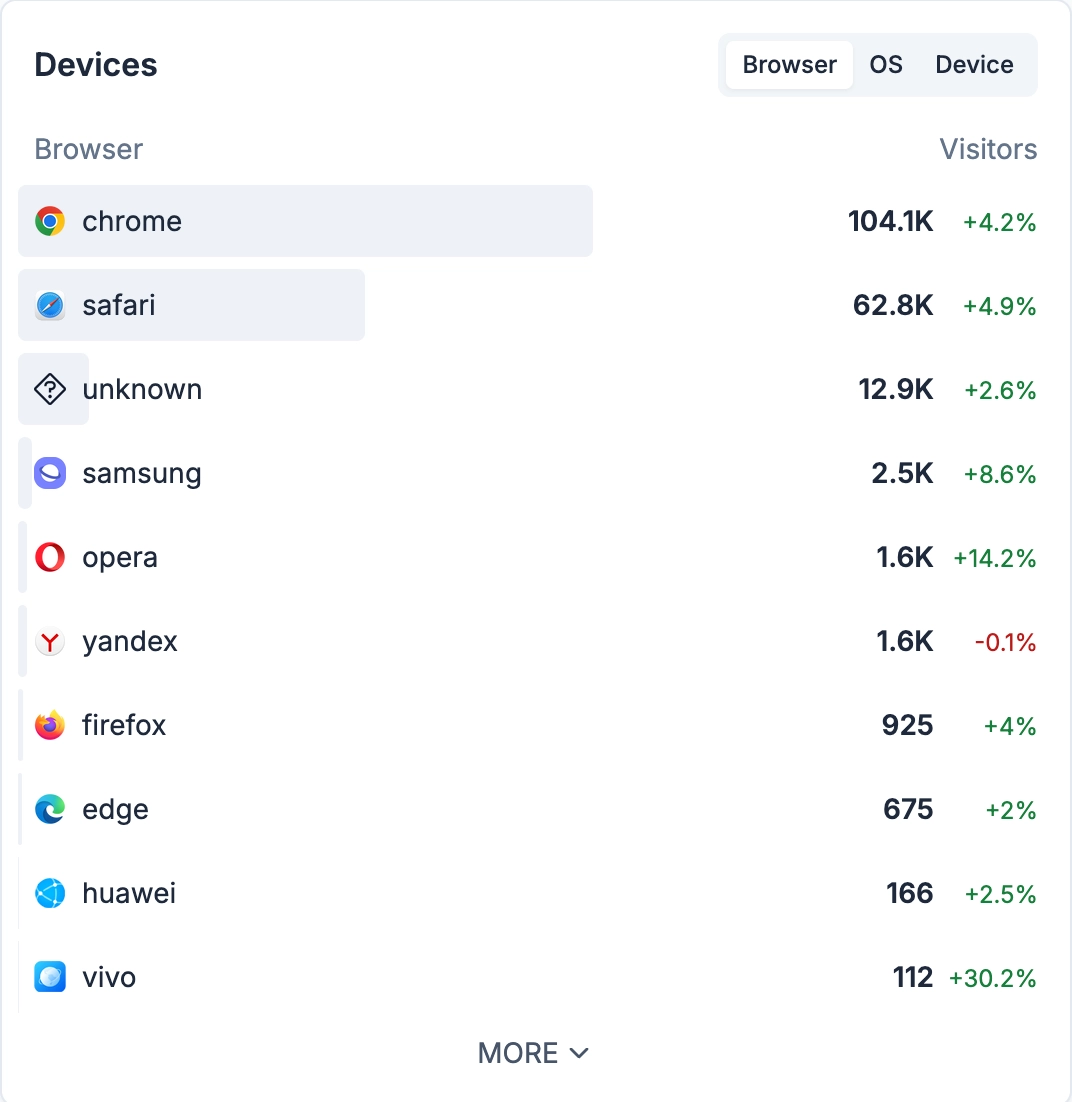Click the chevron next to MORE

click(578, 1053)
